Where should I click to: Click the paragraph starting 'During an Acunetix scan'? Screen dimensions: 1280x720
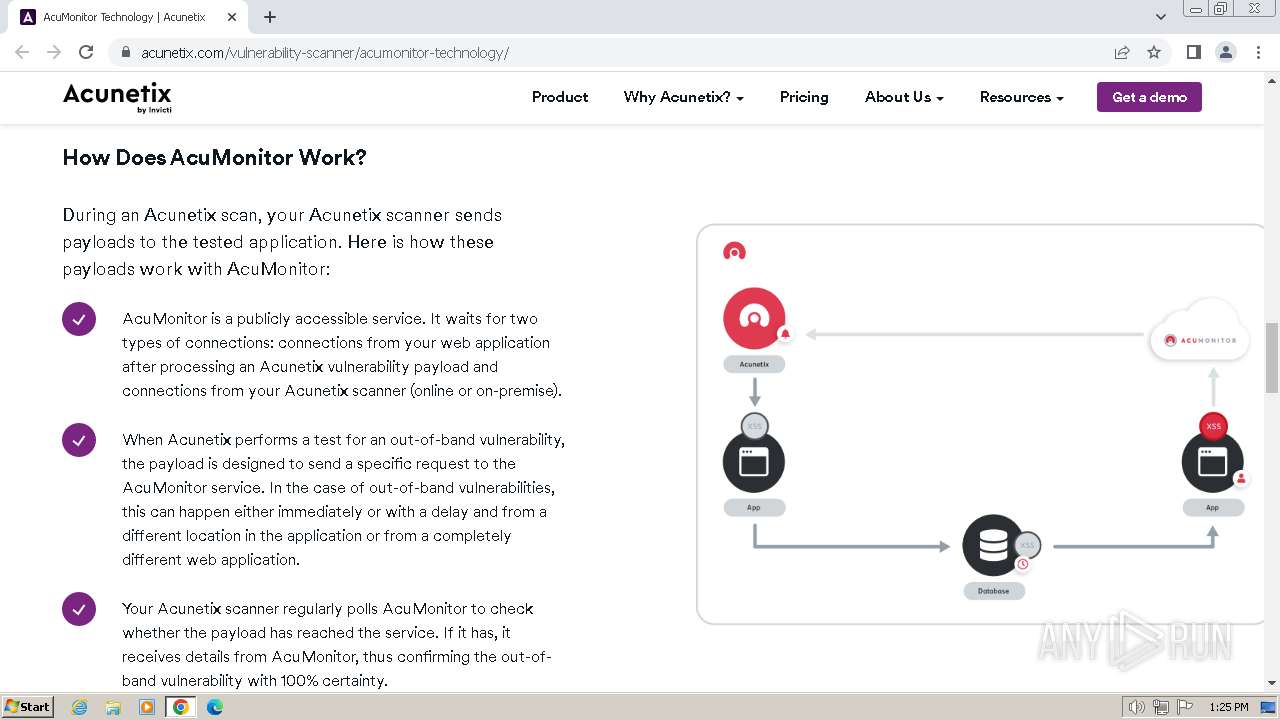click(282, 242)
